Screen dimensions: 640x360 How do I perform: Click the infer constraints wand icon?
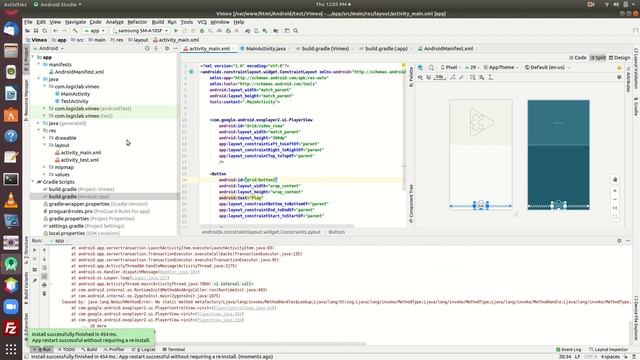(461, 77)
